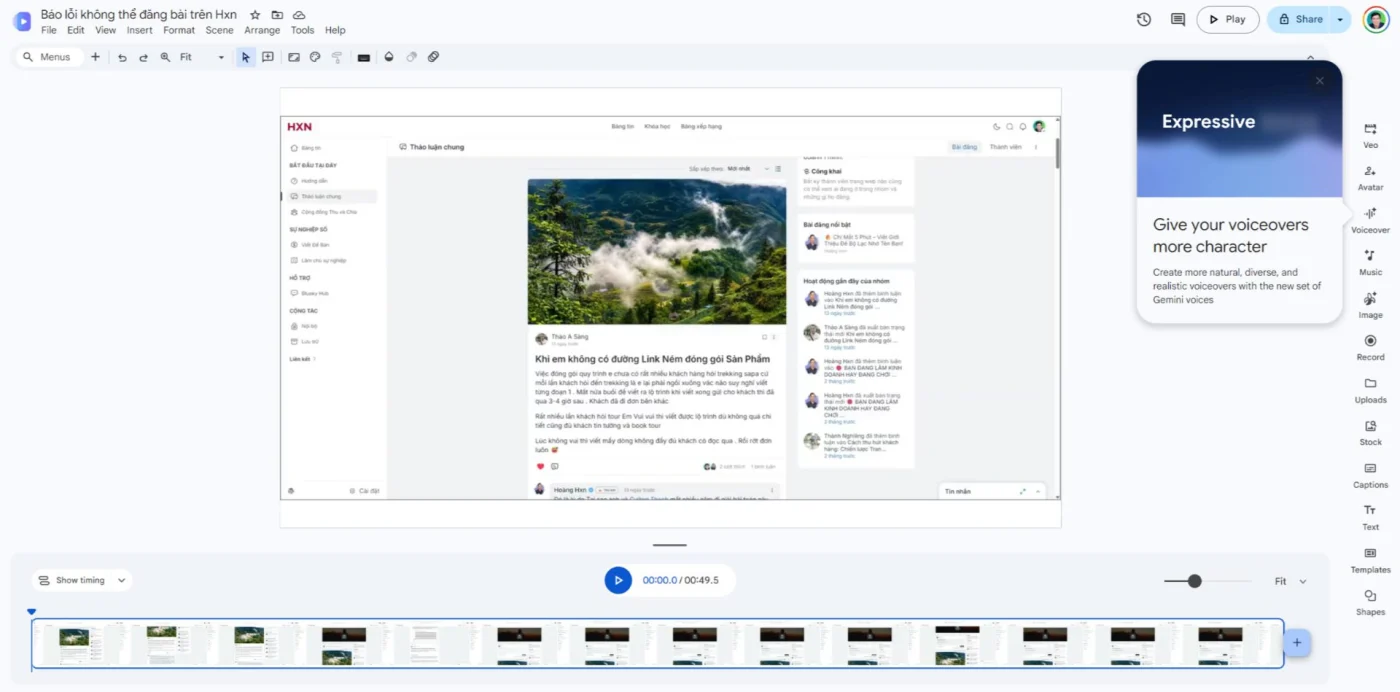
Task: Click the paint format roller icon
Action: click(x=336, y=57)
